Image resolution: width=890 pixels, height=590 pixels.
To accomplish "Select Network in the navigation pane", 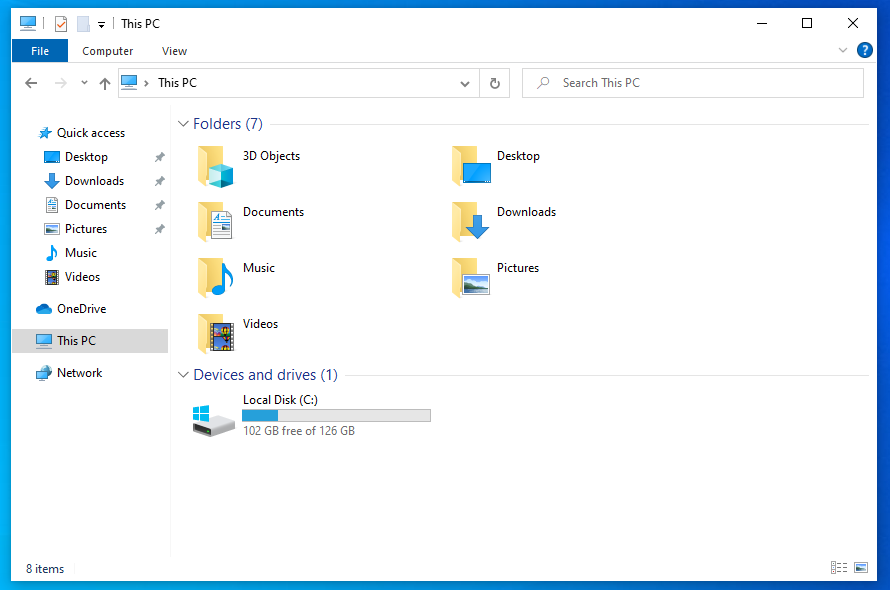I will pyautogui.click(x=79, y=373).
